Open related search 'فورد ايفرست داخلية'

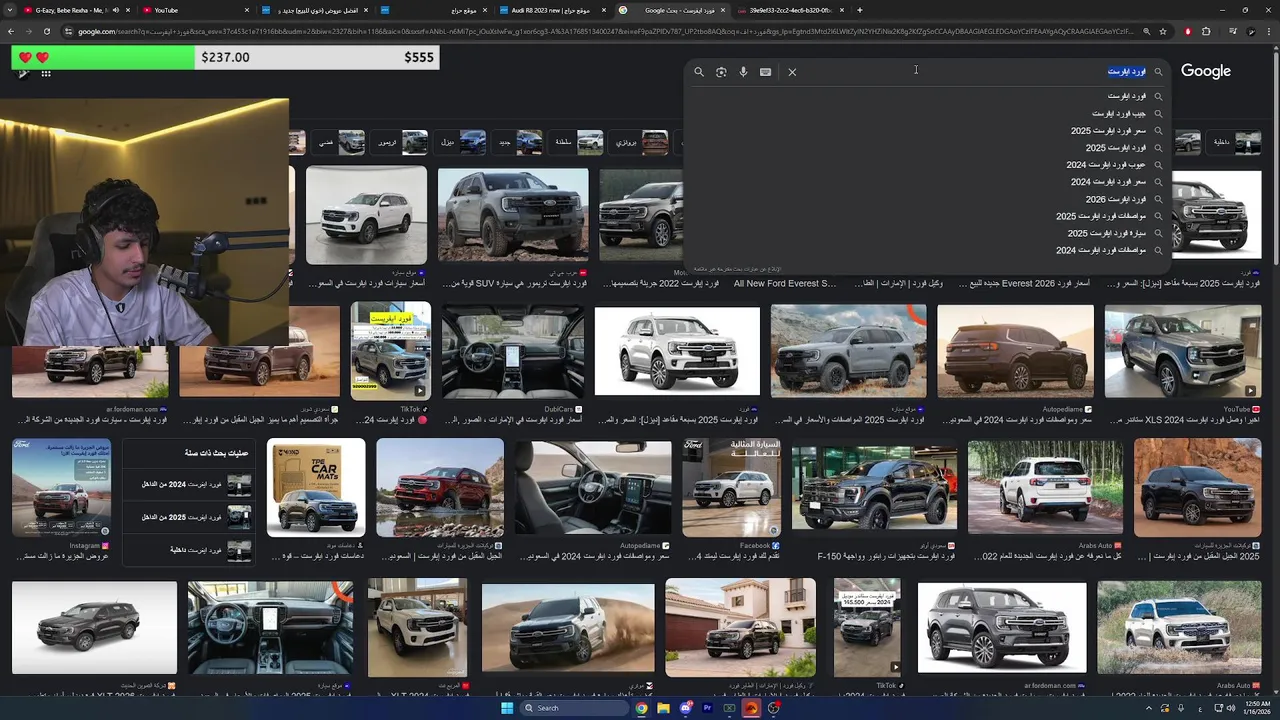point(188,550)
